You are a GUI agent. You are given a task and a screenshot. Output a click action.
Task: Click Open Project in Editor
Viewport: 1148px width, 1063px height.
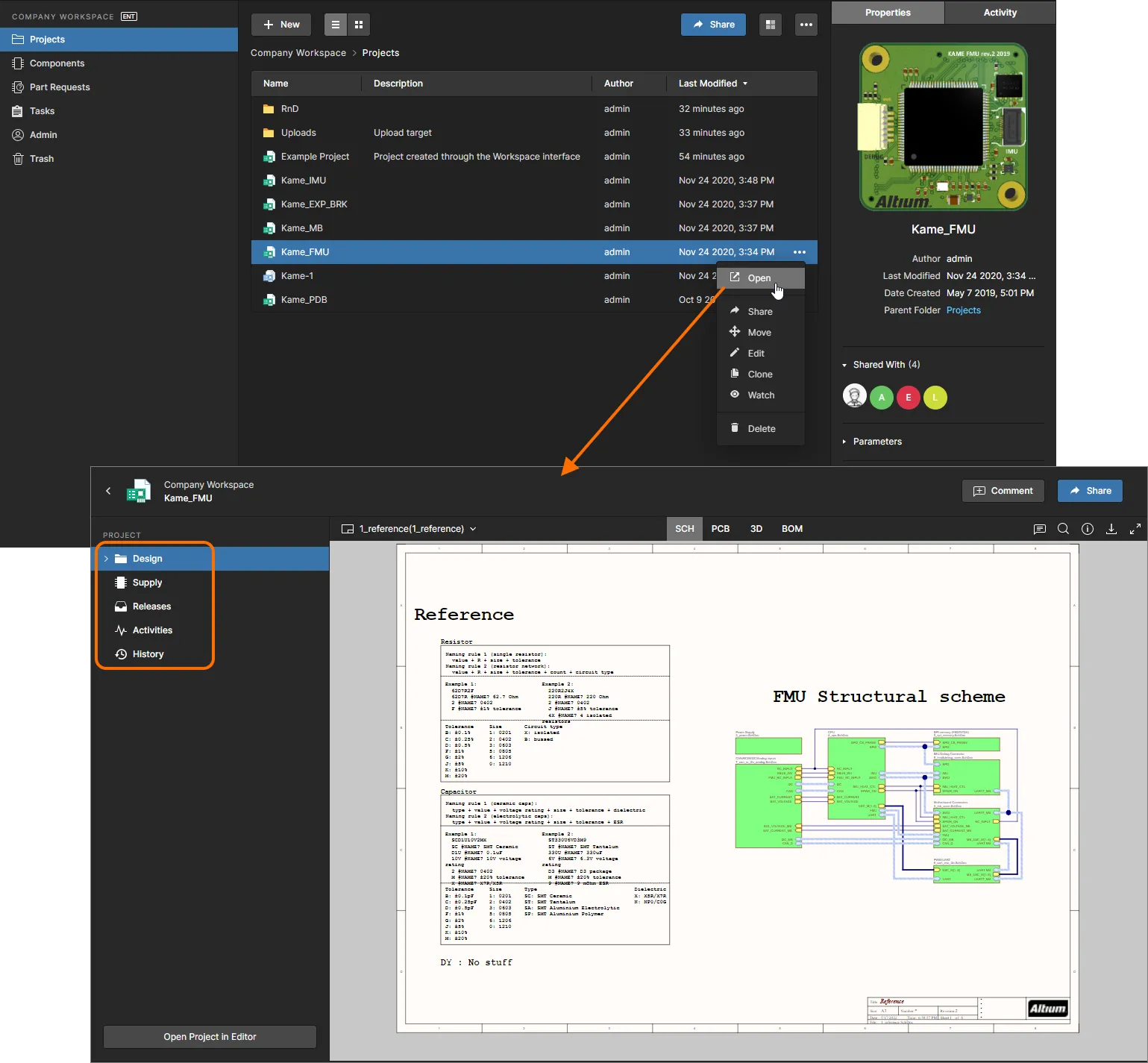tap(210, 1037)
